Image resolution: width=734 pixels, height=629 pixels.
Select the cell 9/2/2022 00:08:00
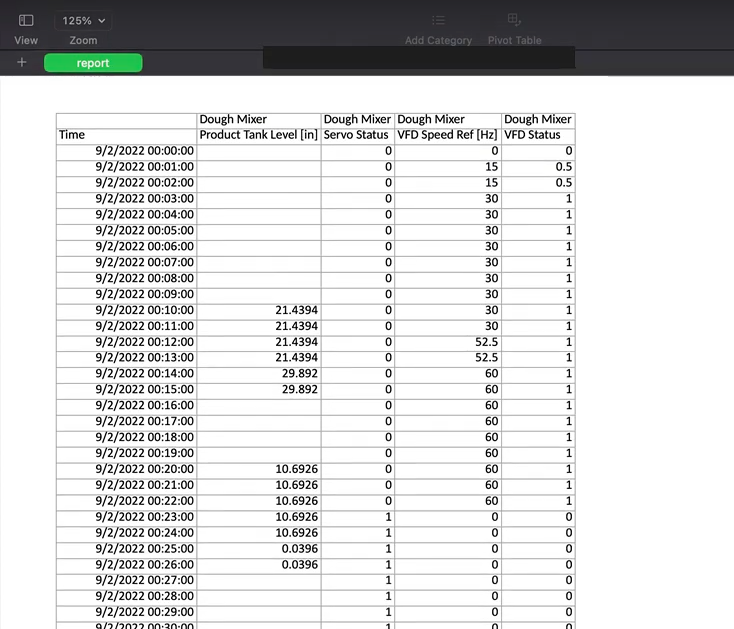click(x=126, y=278)
